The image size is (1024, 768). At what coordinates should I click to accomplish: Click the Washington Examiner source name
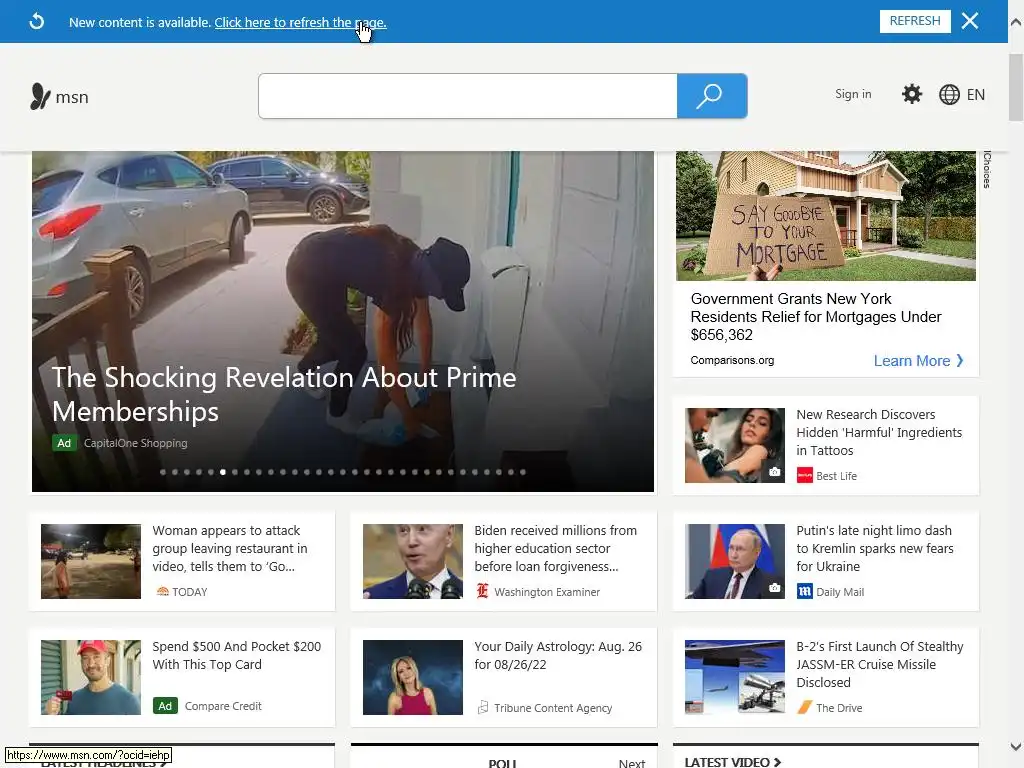coord(547,592)
